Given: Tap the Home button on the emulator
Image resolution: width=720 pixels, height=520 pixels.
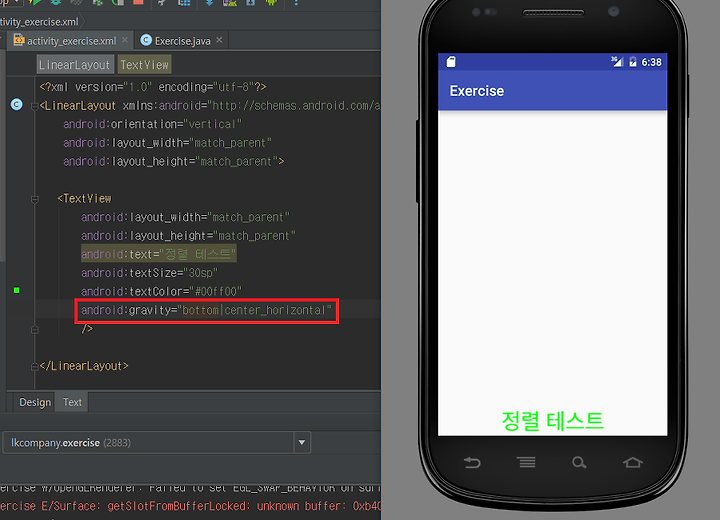Looking at the screenshot, I should (x=633, y=462).
